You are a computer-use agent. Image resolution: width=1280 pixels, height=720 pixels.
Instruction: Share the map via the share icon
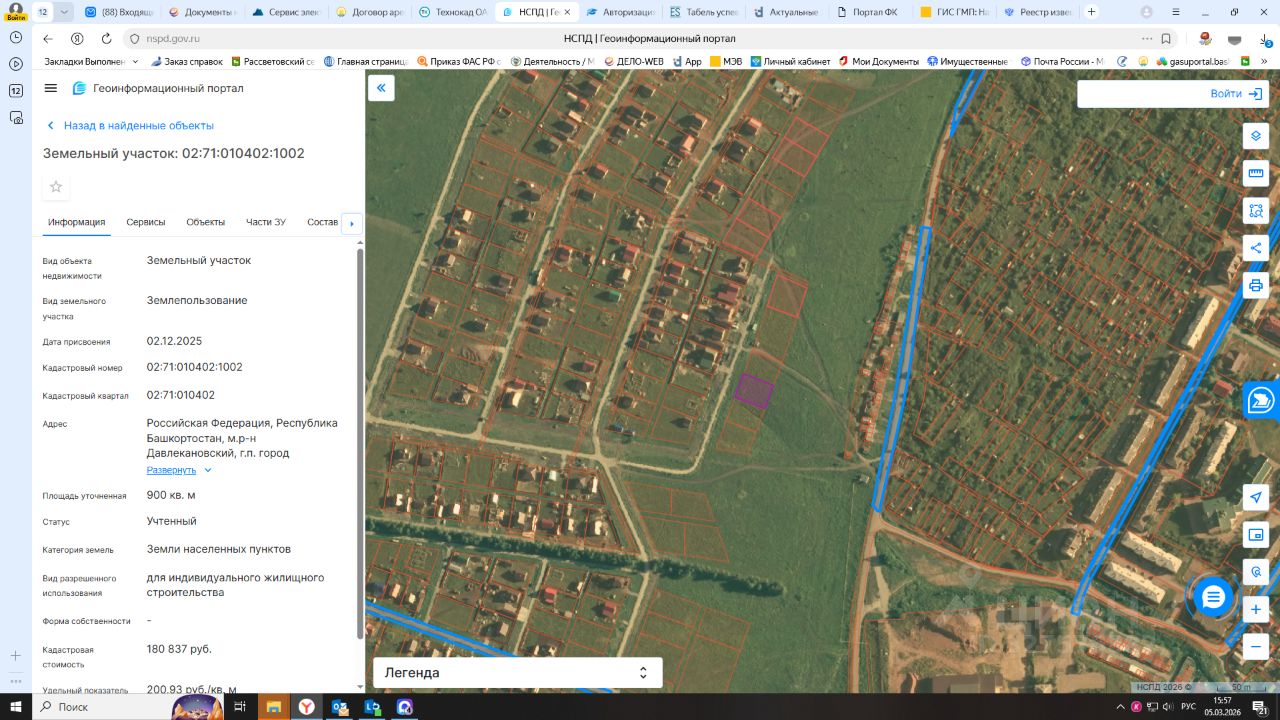[x=1256, y=248]
